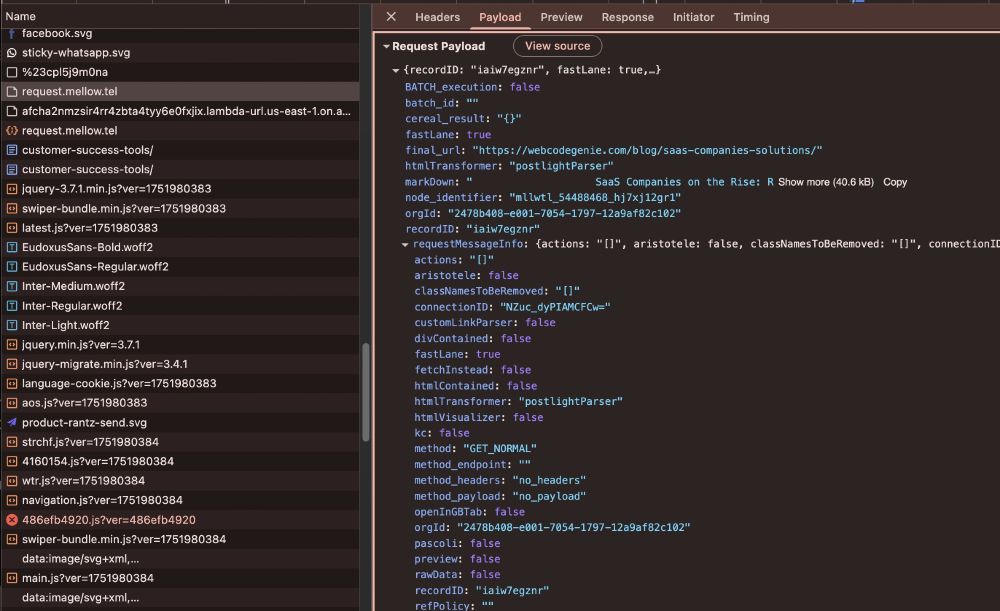
Task: Copy the markDown value
Action: [895, 182]
